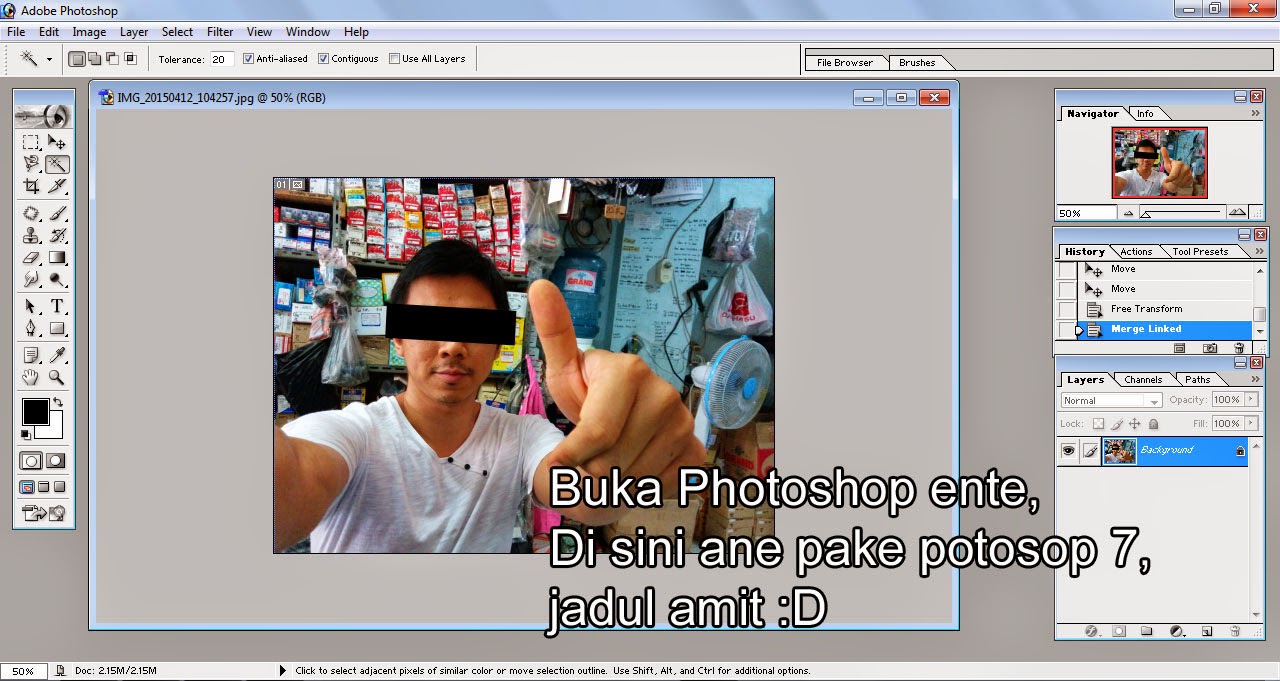
Task: Toggle Anti-aliased checkbox
Action: pos(248,59)
